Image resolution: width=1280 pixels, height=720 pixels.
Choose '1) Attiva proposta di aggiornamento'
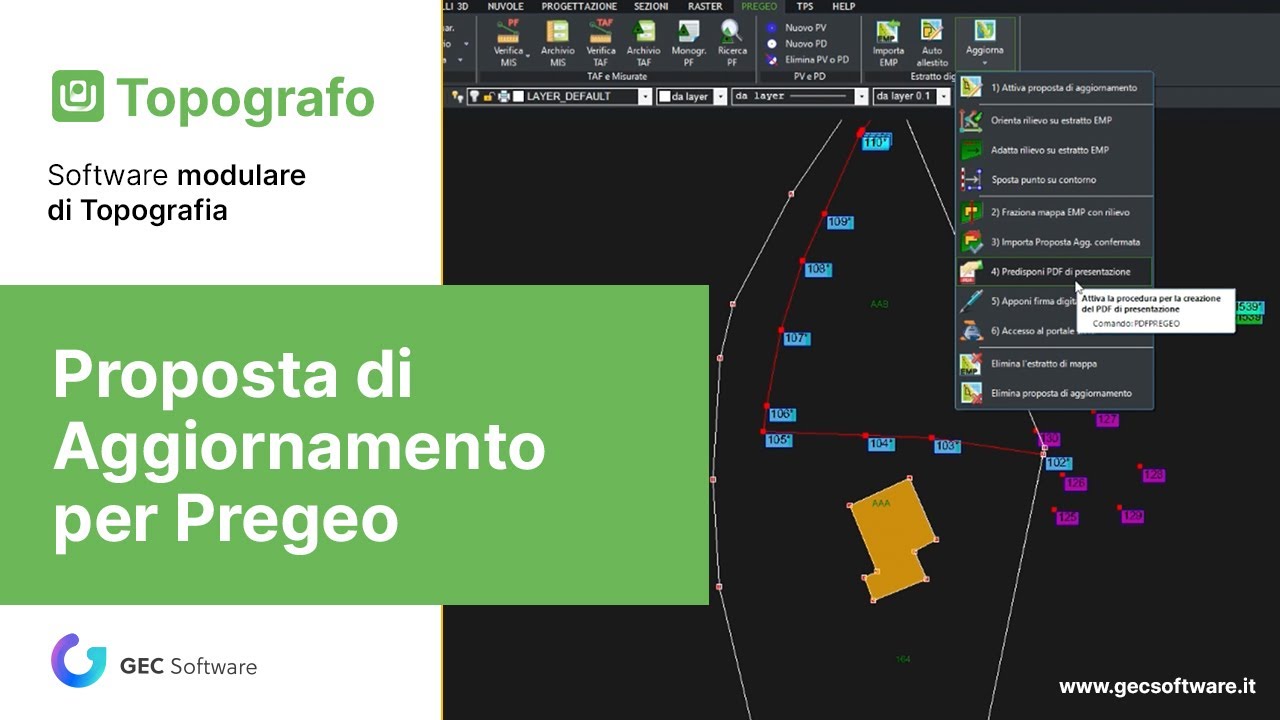coord(1054,88)
